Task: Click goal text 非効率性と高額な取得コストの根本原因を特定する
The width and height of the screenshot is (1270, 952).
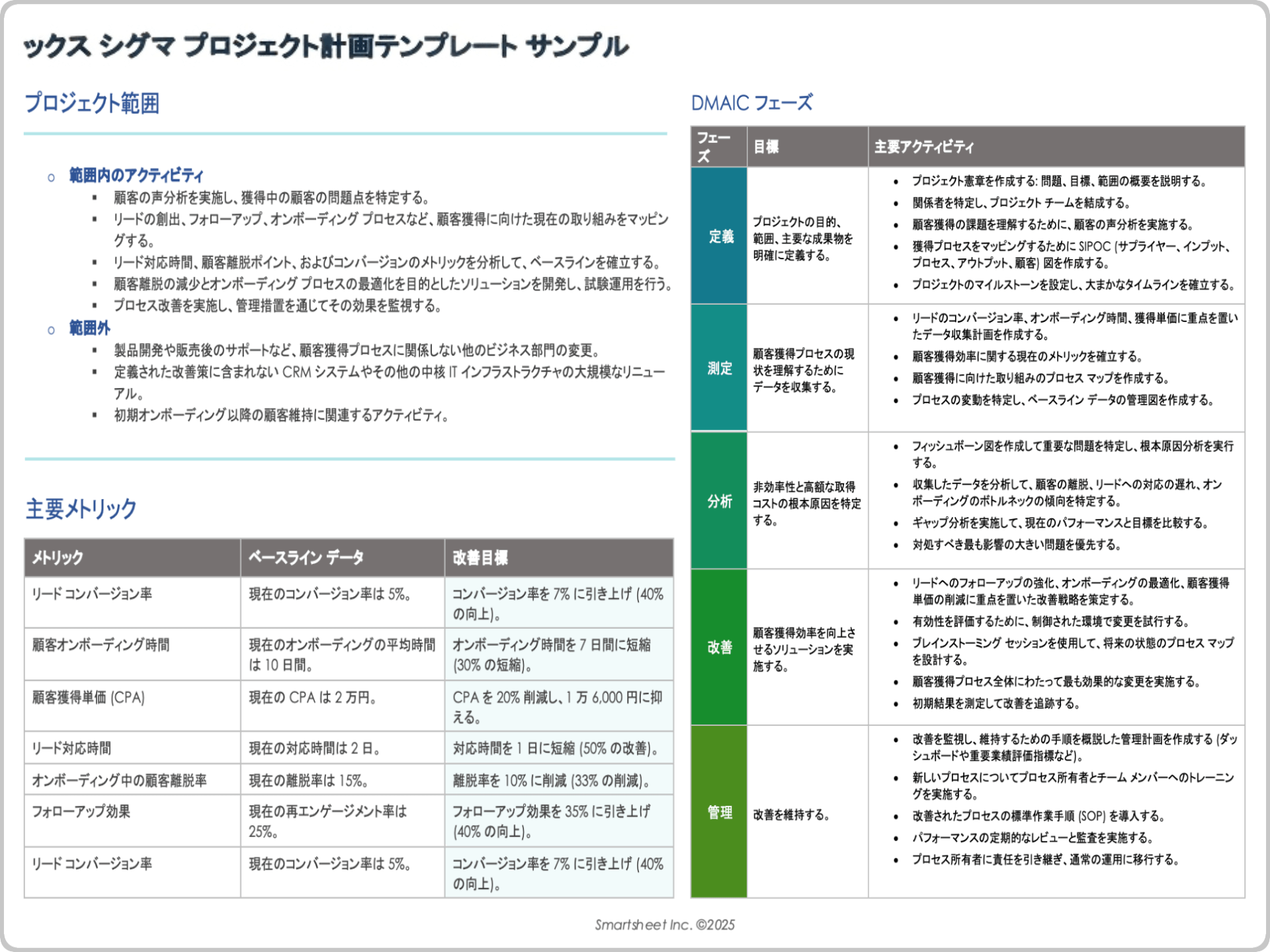Action: pos(806,503)
